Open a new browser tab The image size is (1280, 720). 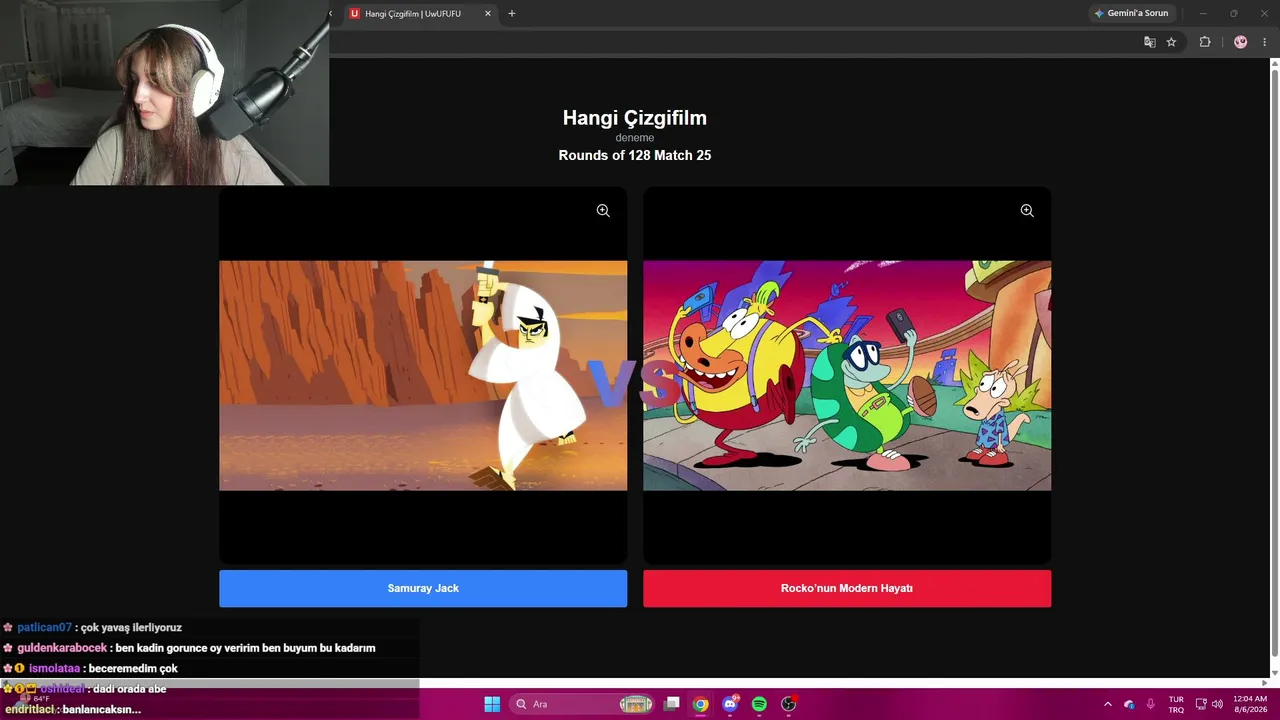click(x=512, y=14)
